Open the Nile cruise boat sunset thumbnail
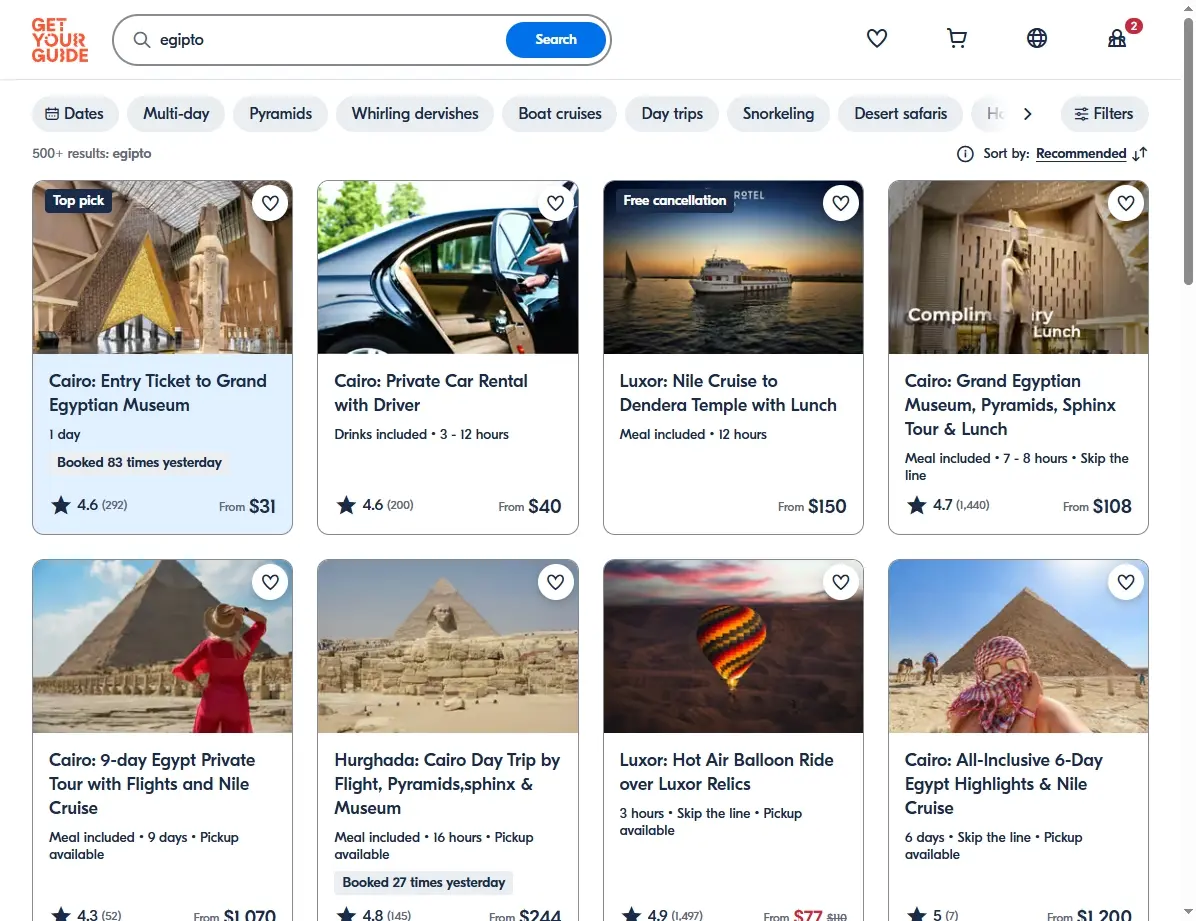The width and height of the screenshot is (1196, 921). pos(733,267)
